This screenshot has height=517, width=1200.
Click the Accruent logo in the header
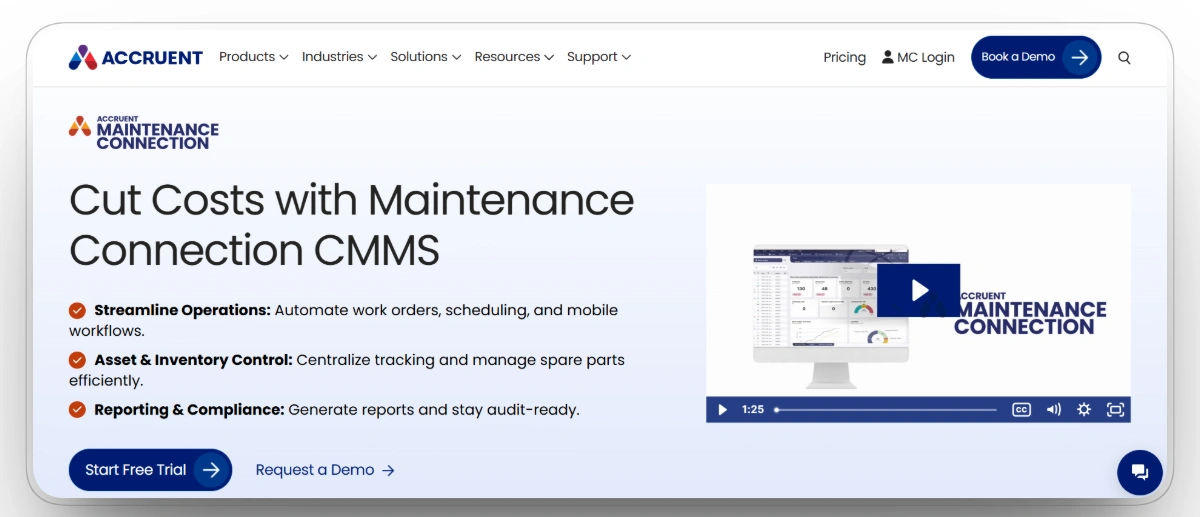(x=135, y=57)
